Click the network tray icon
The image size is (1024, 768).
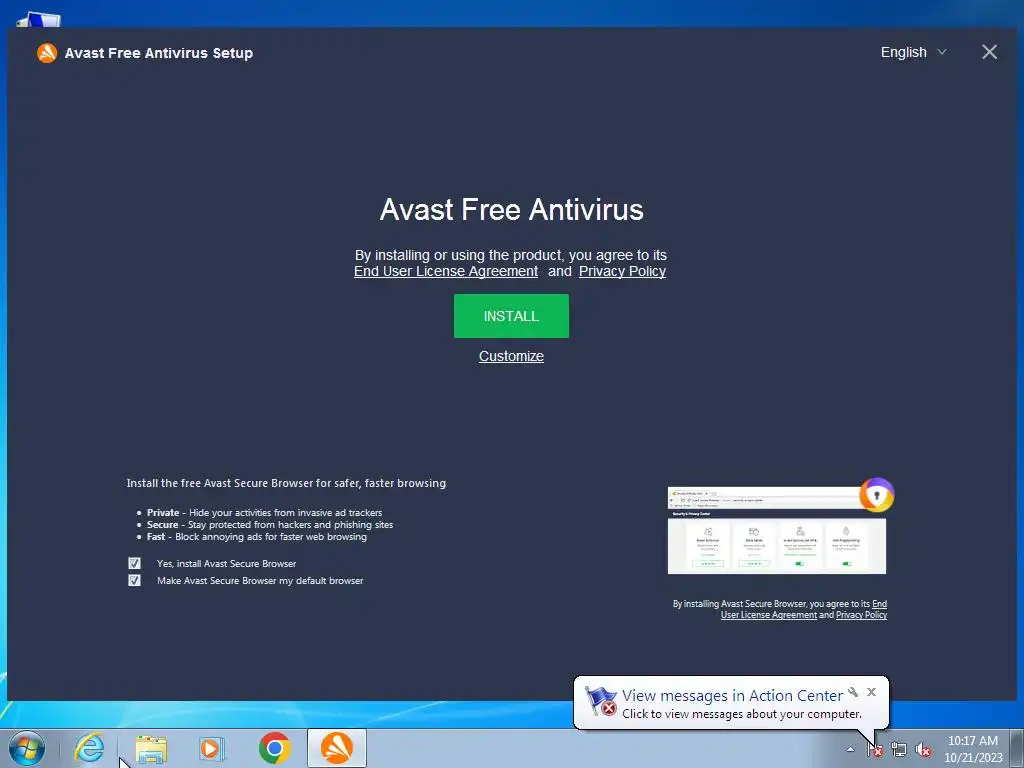899,750
